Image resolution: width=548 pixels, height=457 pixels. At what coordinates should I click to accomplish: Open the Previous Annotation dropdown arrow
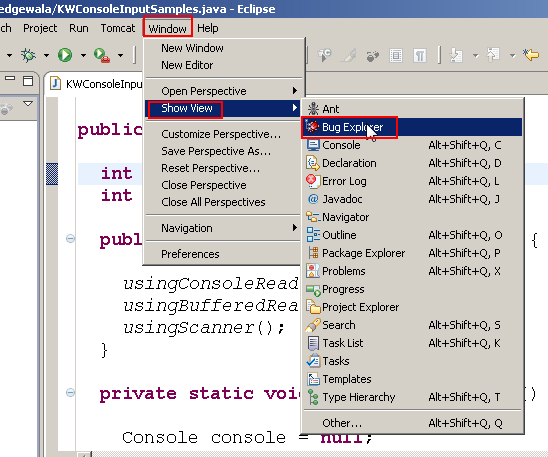[x=512, y=55]
